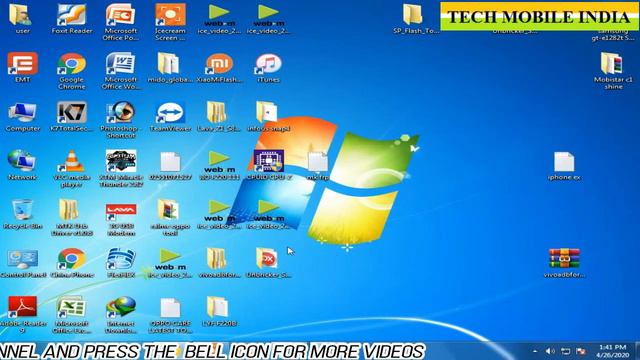Start TeamViewer from the desktop
The image size is (640, 360).
coord(170,113)
